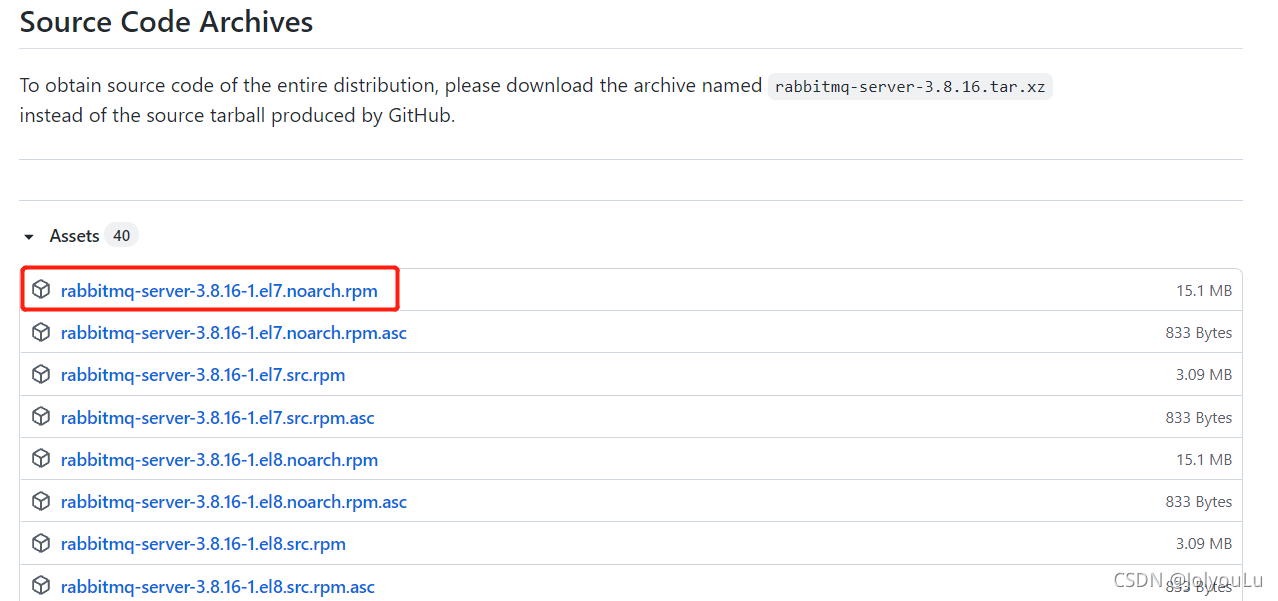Click package icon beside el8.src.rpm
Screen dimensions: 1278x601
41,543
